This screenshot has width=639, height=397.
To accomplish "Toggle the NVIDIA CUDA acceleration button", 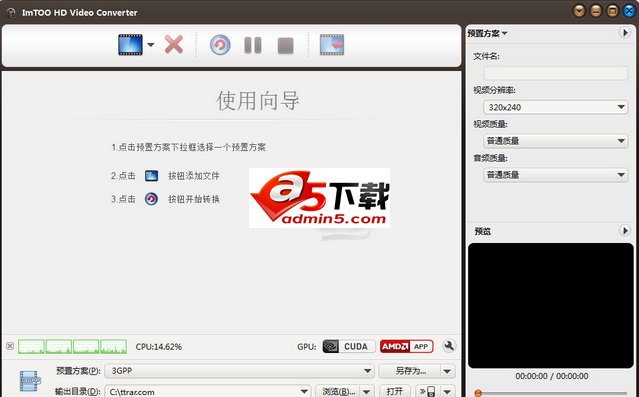I will point(348,346).
